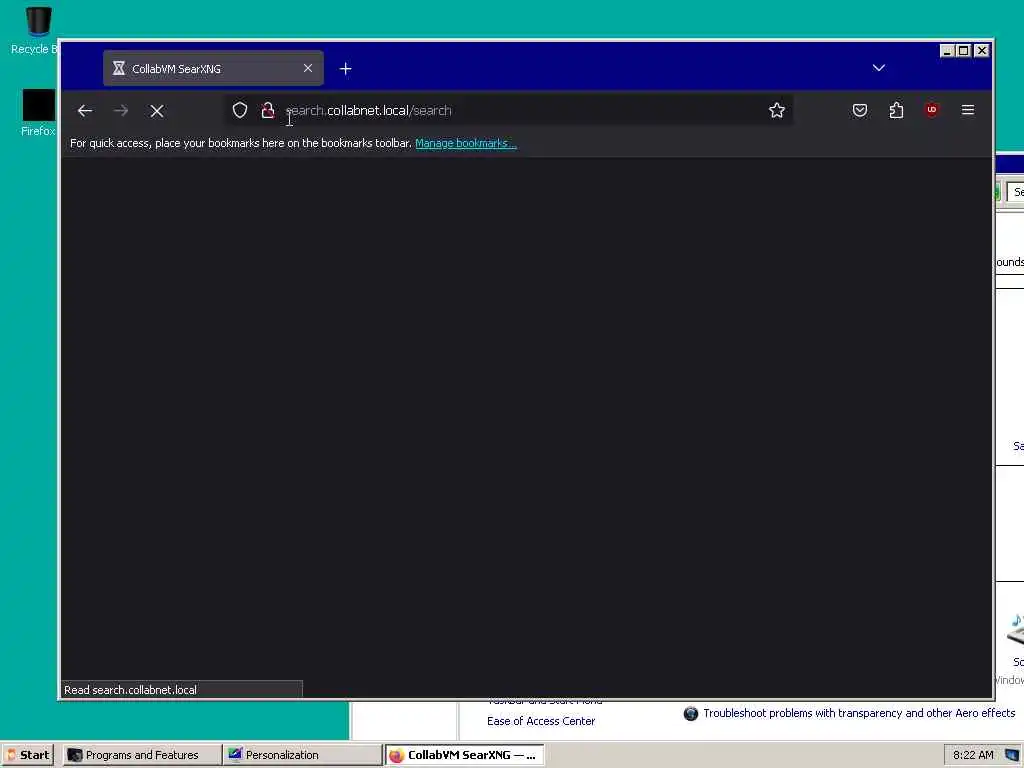The width and height of the screenshot is (1024, 768).
Task: Open the Manage bookmarks link
Action: 466,143
